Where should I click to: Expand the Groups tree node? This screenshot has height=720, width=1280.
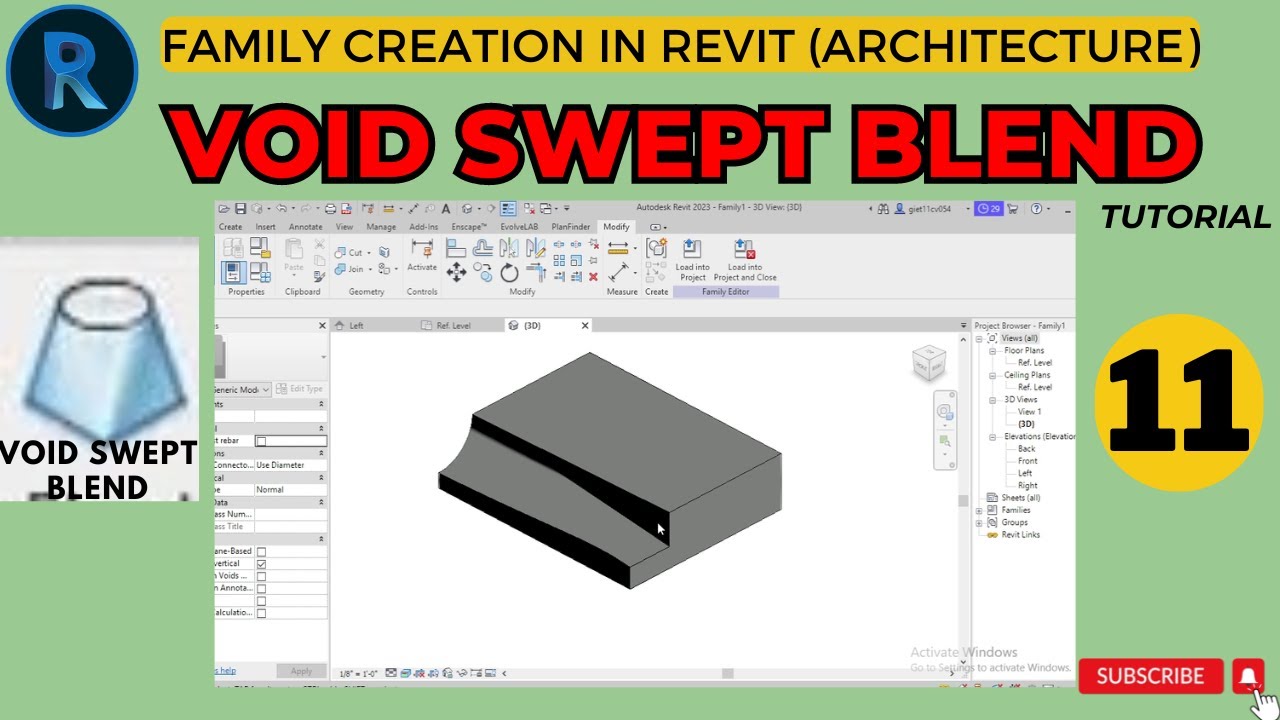click(x=980, y=522)
